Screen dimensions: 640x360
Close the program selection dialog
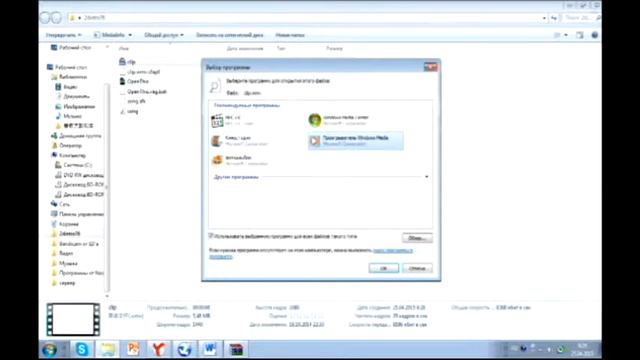pyautogui.click(x=430, y=67)
